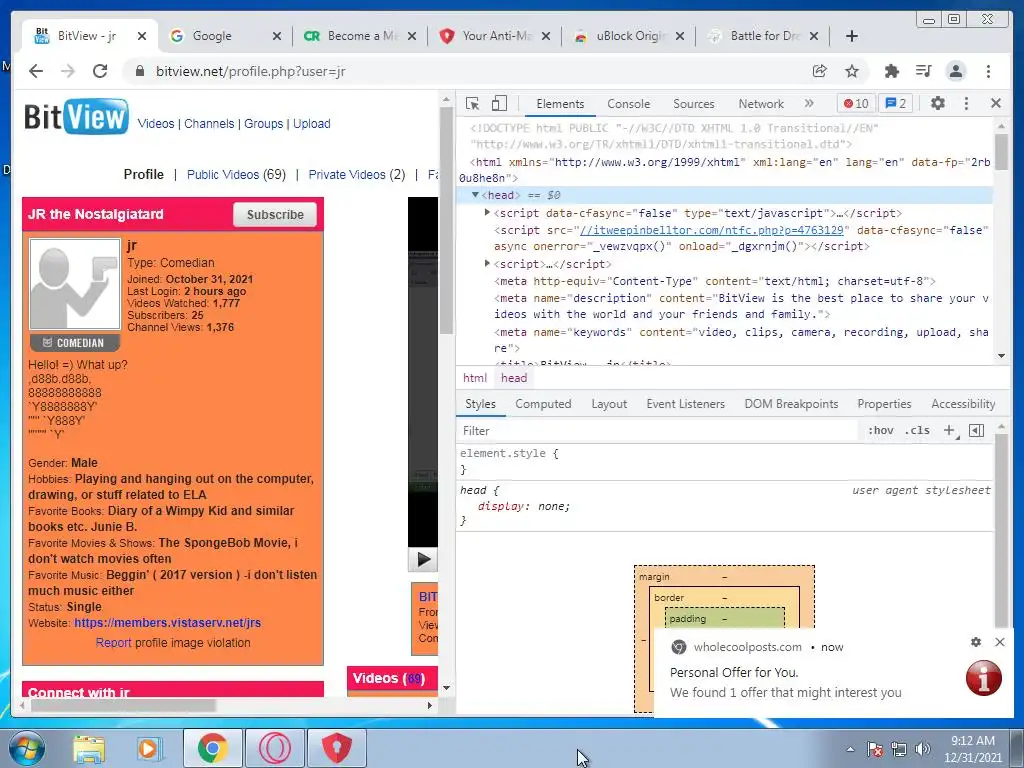Dismiss the wholecoolposts.com notification
The width and height of the screenshot is (1024, 768).
[x=1000, y=642]
